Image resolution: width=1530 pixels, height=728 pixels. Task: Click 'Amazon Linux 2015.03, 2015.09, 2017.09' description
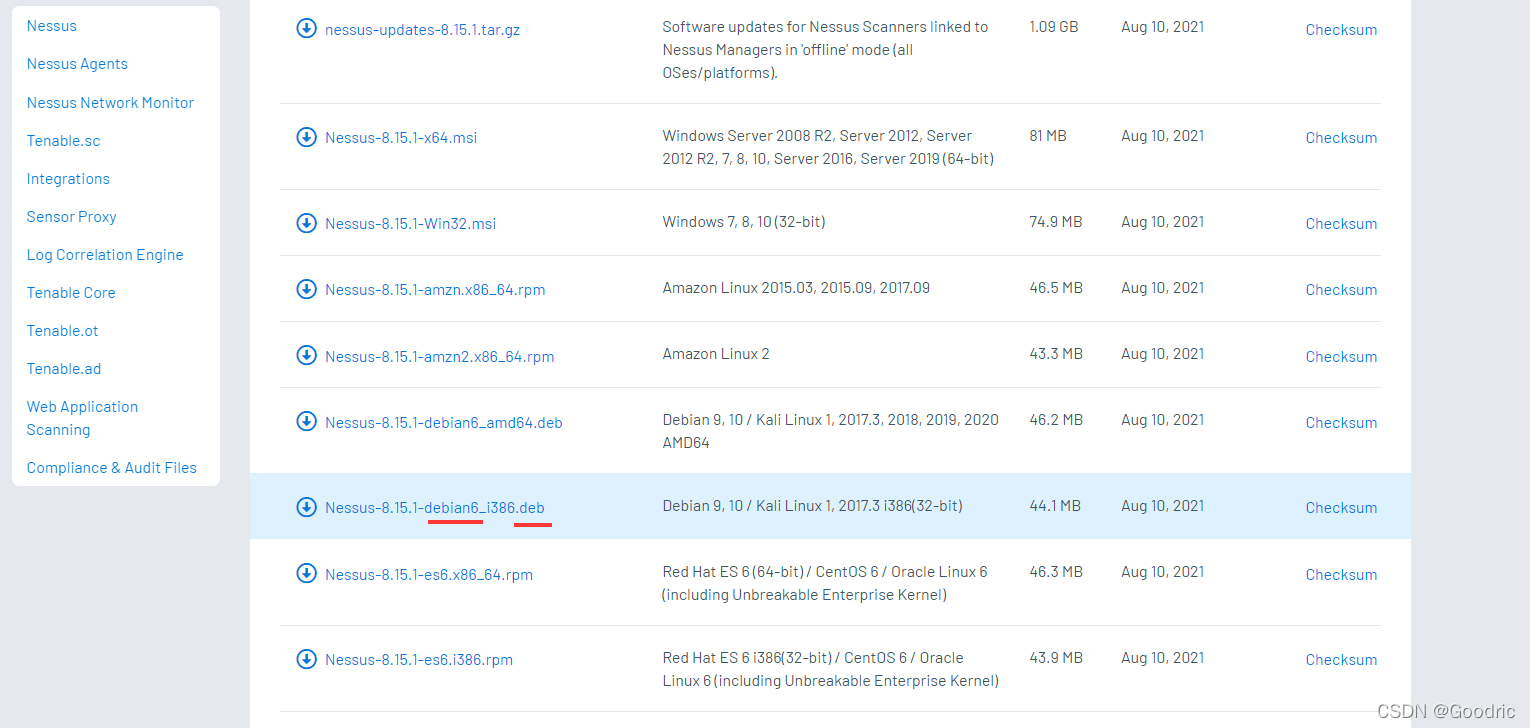coord(796,288)
